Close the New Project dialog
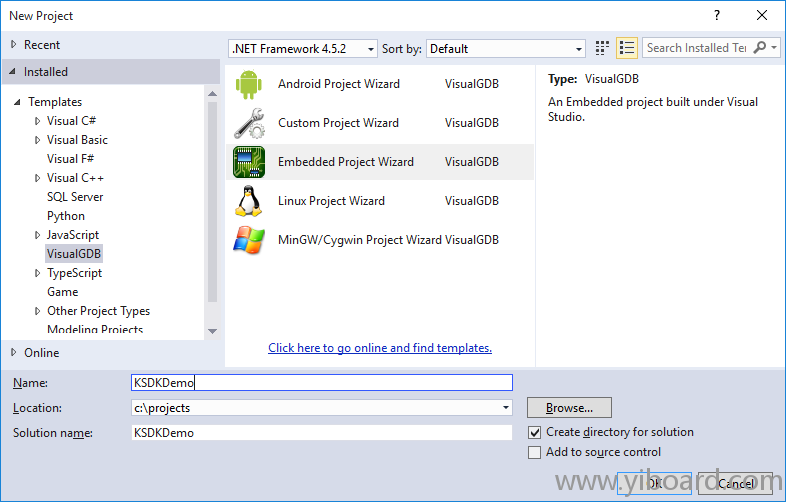 762,15
